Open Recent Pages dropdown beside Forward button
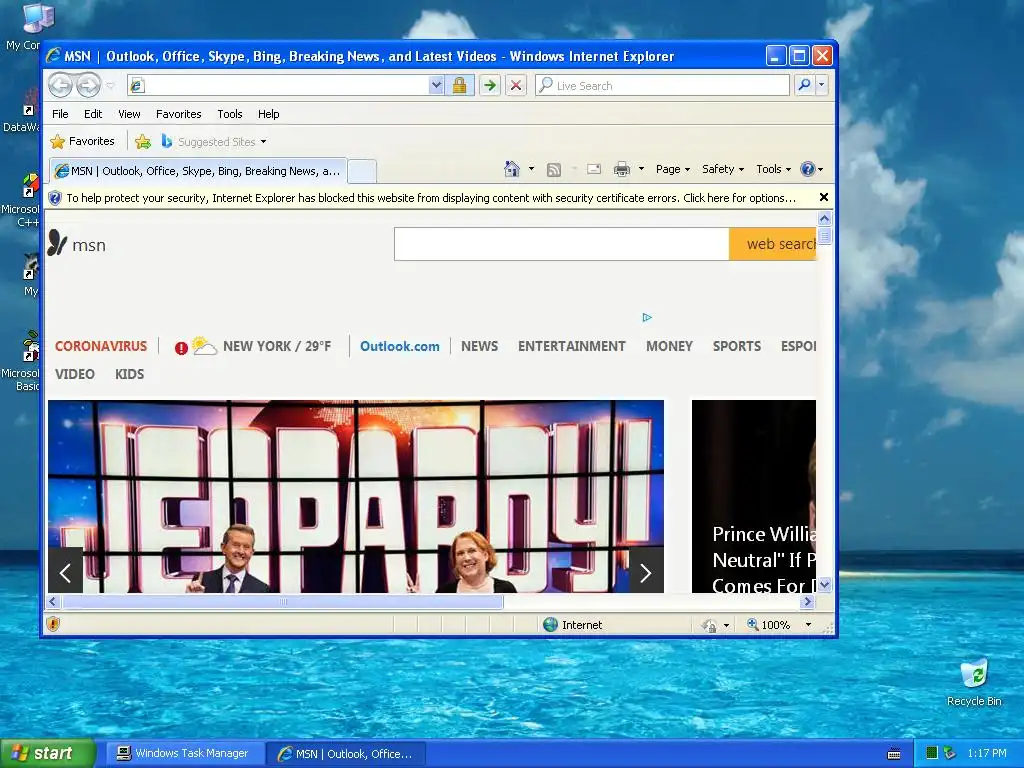The height and width of the screenshot is (768, 1024). tap(110, 86)
